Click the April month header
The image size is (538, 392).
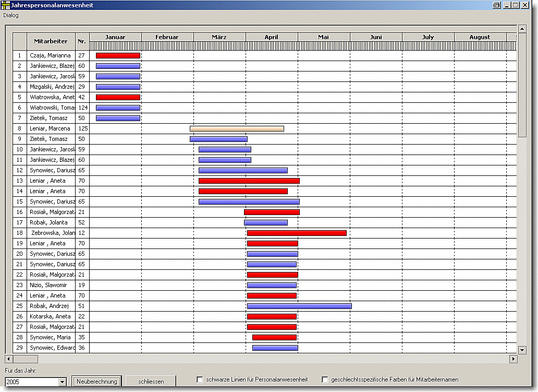271,37
